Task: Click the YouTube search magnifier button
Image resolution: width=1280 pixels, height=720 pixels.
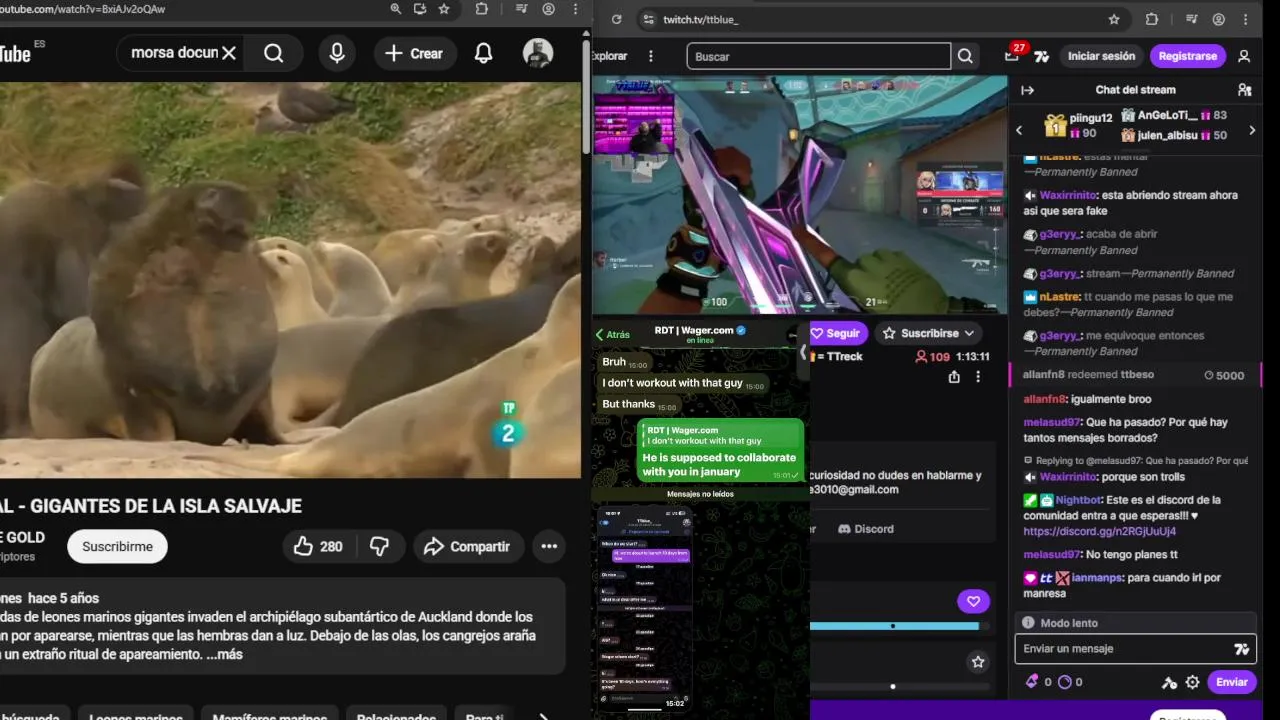Action: (x=274, y=53)
